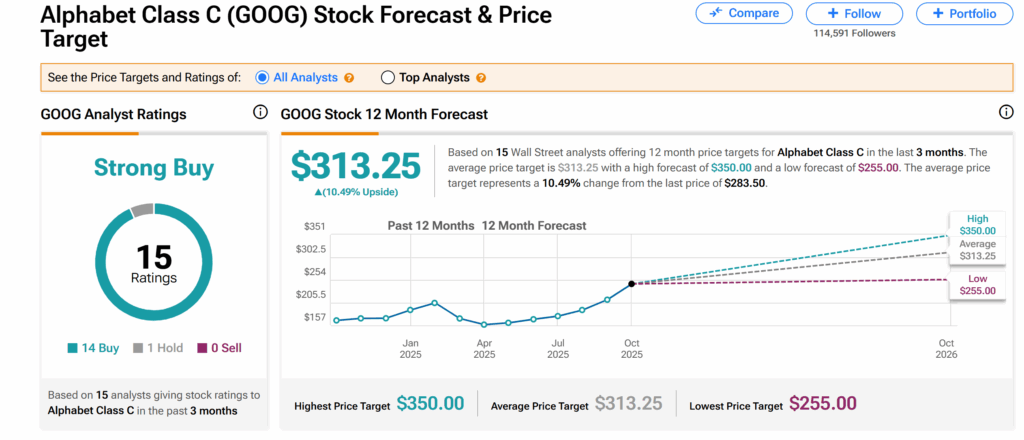The width and height of the screenshot is (1024, 440).
Task: Click the lock icon next to All Analysts
Action: point(349,78)
